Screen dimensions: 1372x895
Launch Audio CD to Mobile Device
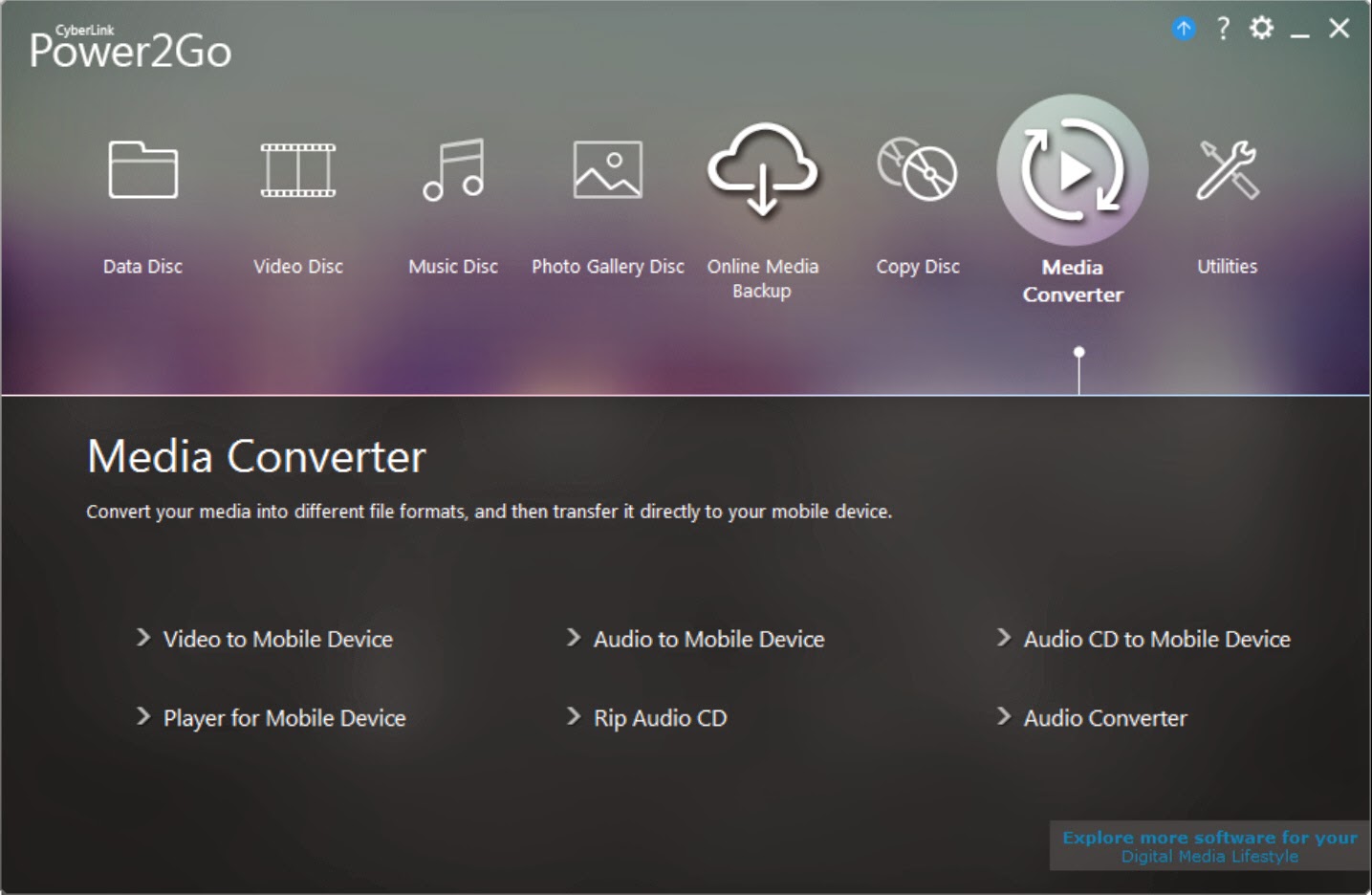coord(1157,639)
